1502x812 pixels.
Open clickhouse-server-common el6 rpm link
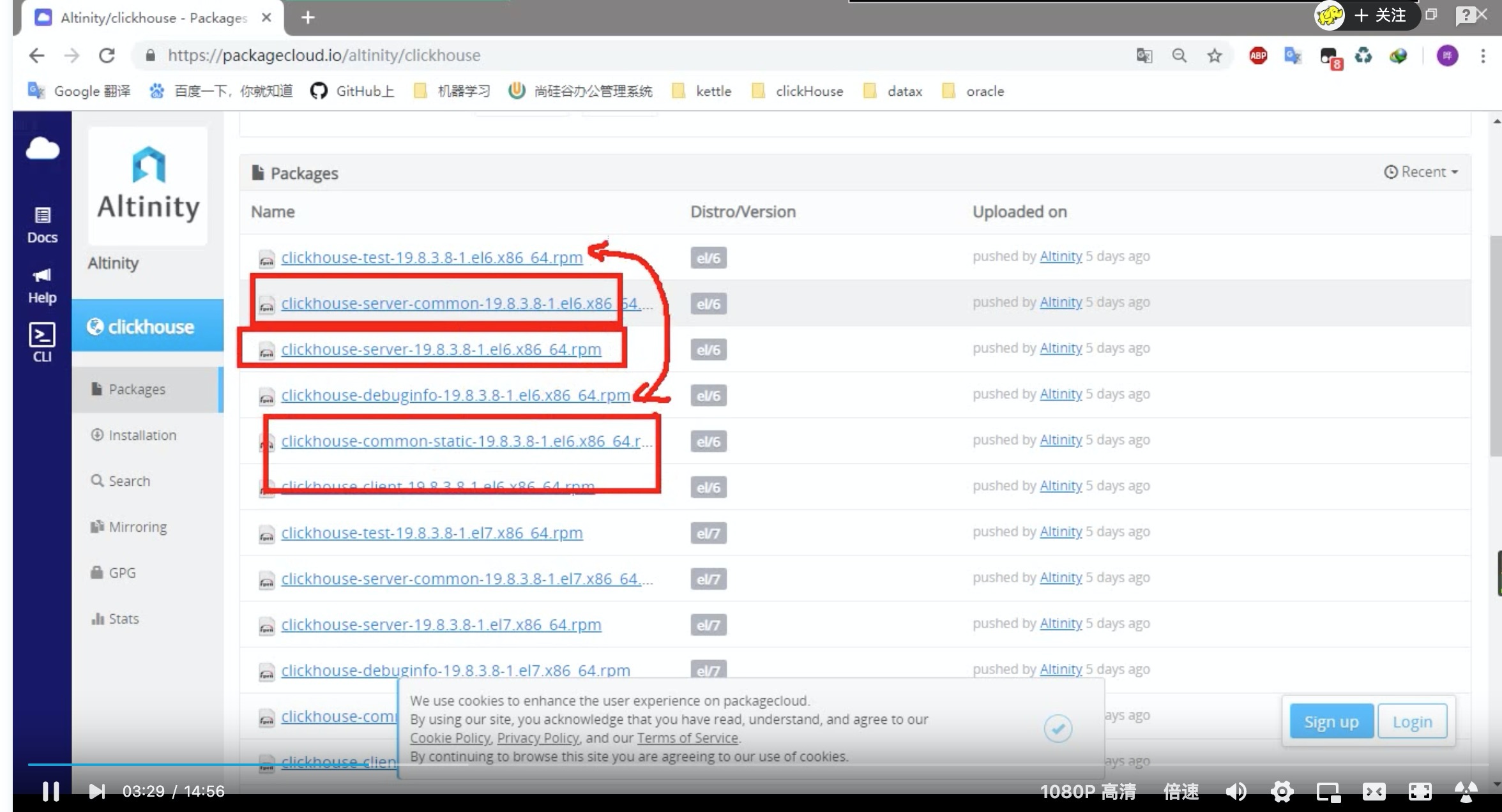[x=467, y=303]
